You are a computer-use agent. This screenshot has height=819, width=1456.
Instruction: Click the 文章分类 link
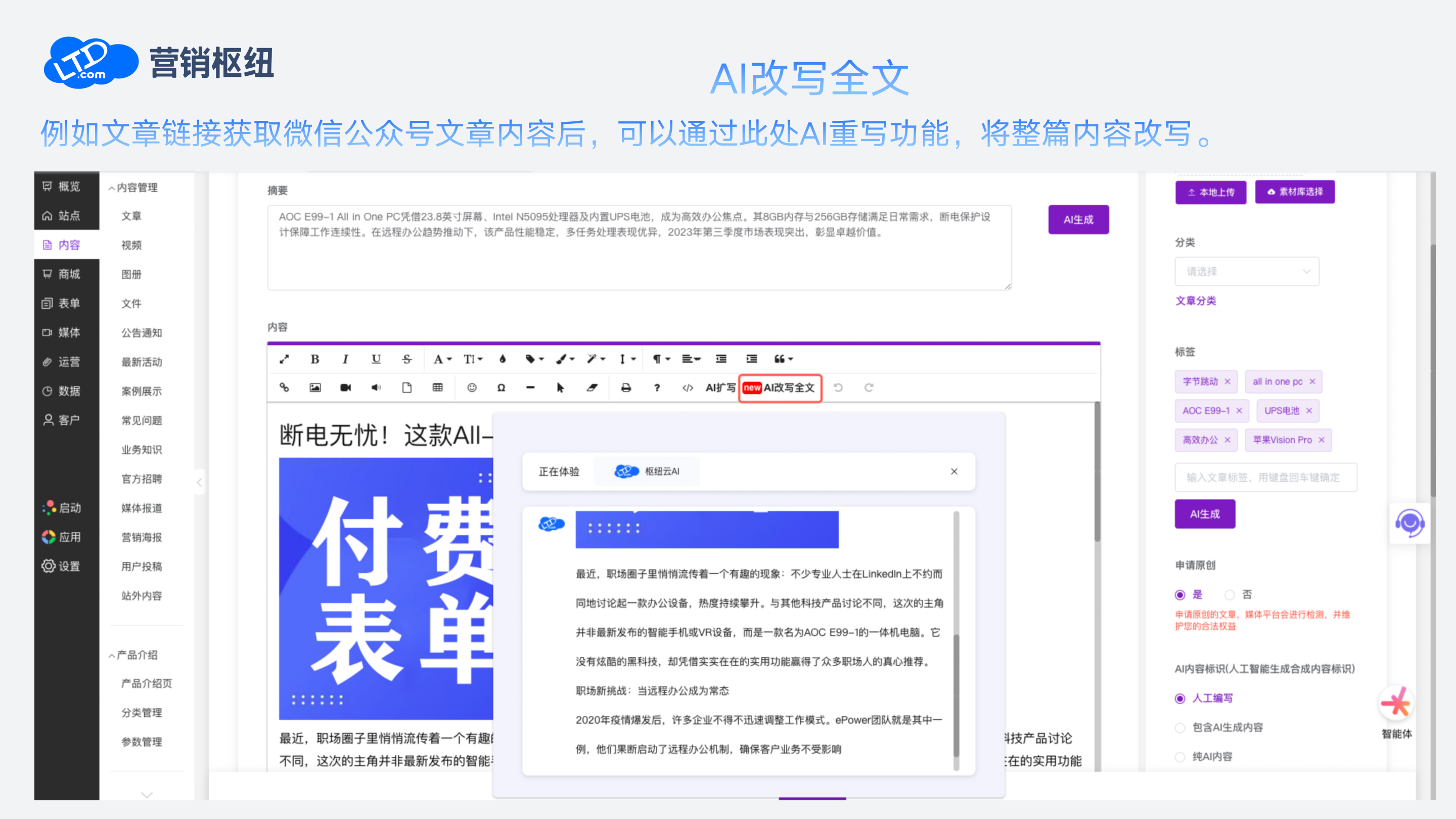(1196, 301)
